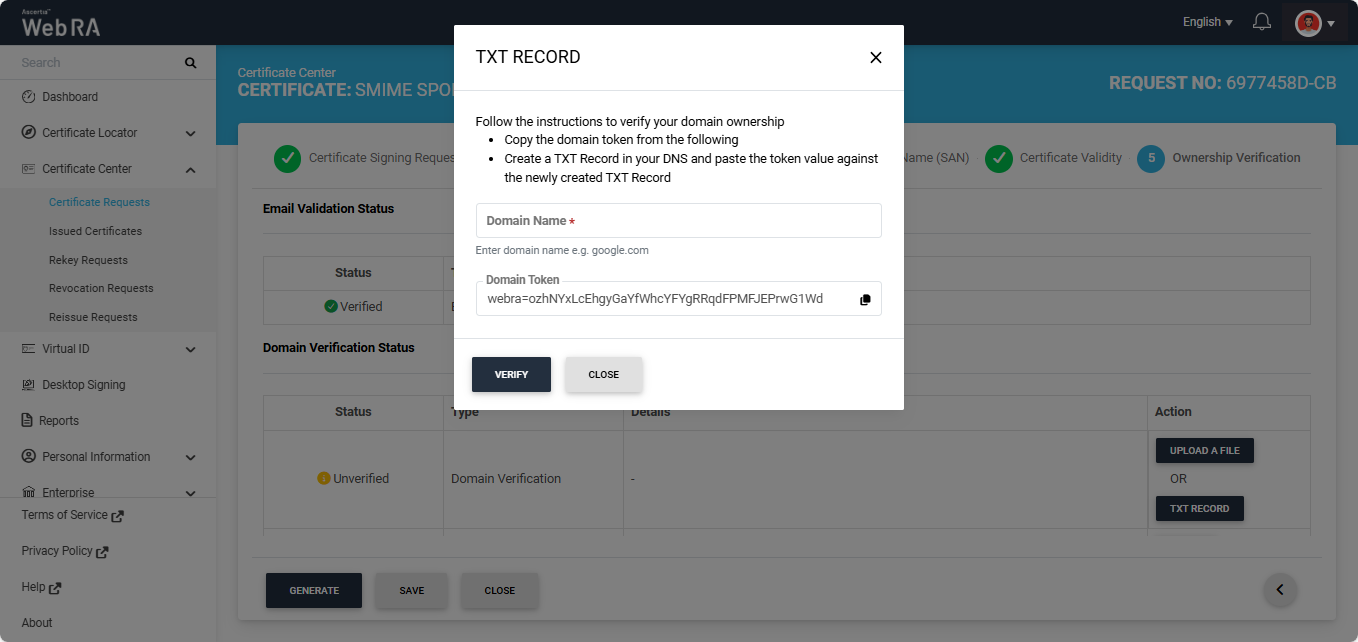Click the WebRA logo

coord(60,24)
